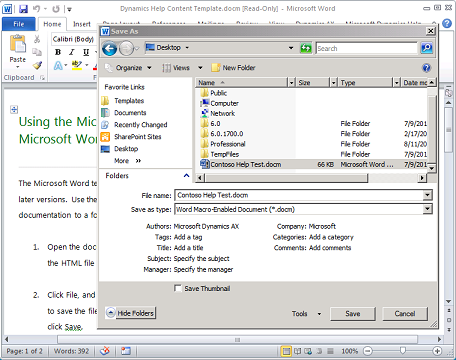The width and height of the screenshot is (456, 360).
Task: Expand the Organize menu
Action: [x=128, y=68]
